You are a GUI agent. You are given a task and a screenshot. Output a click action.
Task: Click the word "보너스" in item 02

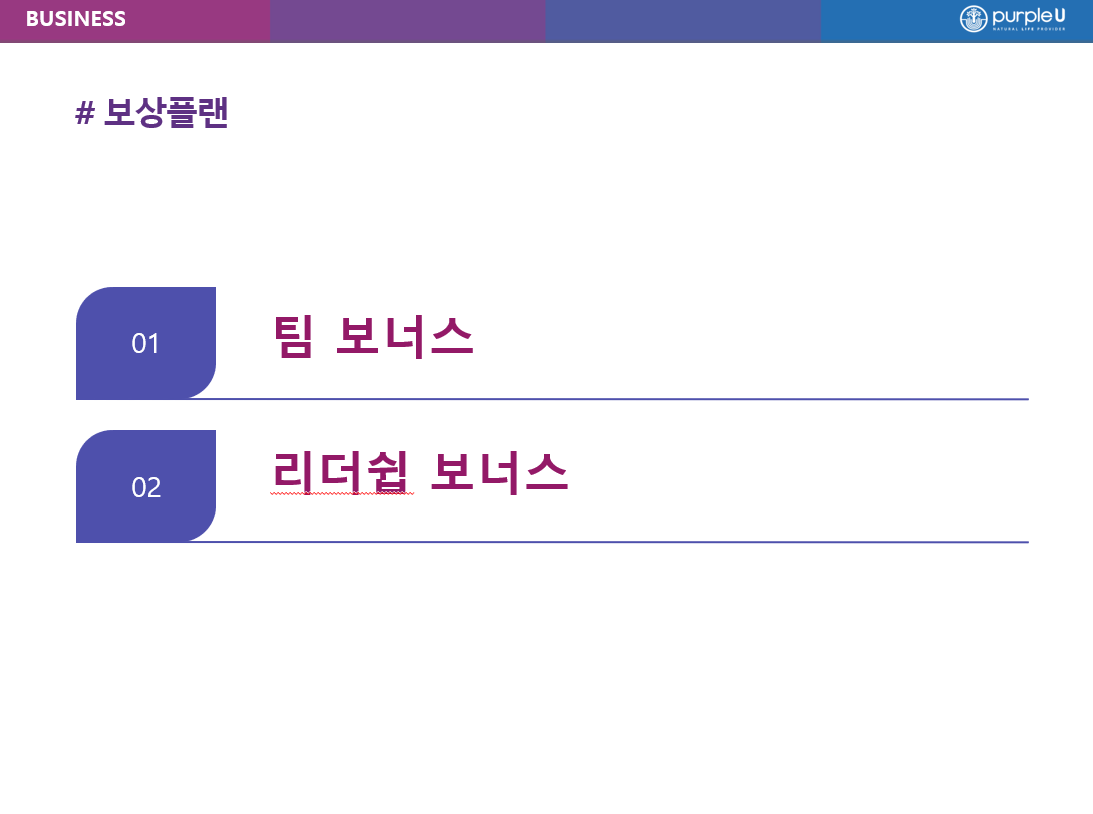coord(500,473)
